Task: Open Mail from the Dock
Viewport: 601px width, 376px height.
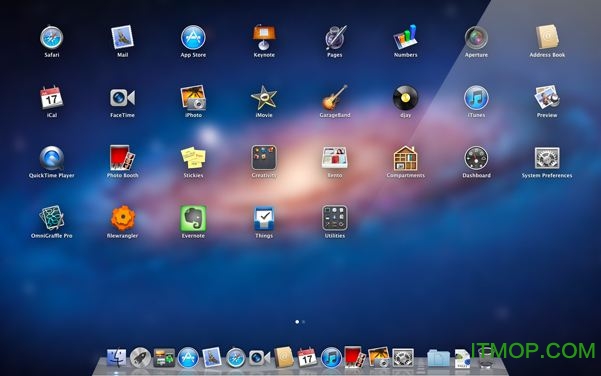Action: point(212,357)
